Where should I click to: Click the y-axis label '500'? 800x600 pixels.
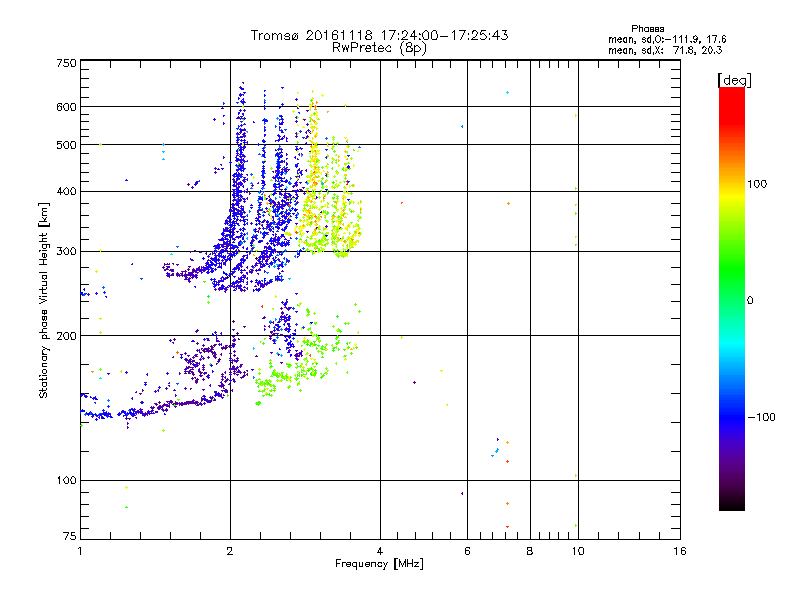pos(66,145)
